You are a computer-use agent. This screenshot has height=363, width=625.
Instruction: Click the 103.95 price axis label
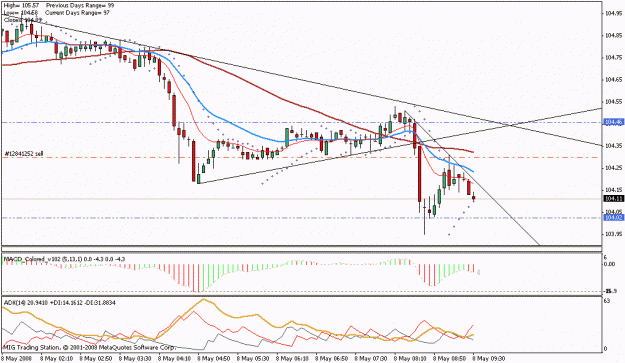click(613, 234)
